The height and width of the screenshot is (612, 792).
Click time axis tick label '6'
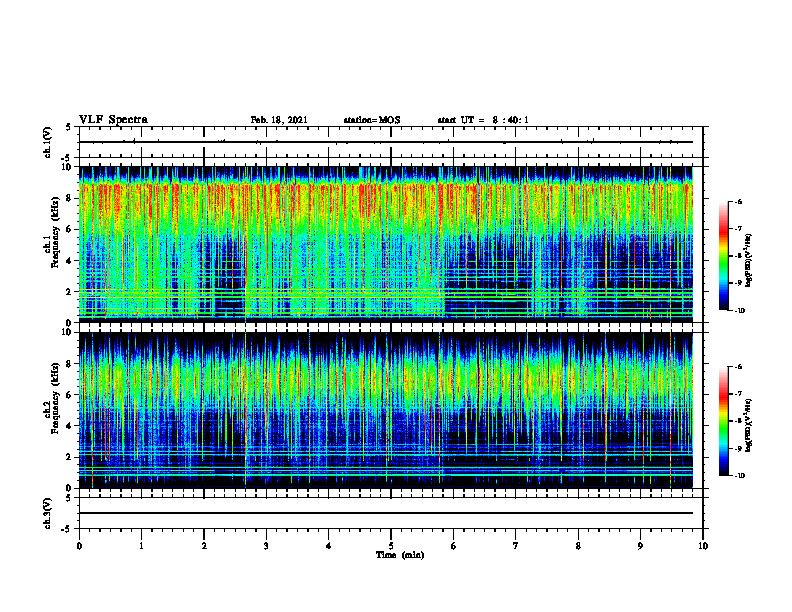pyautogui.click(x=454, y=546)
